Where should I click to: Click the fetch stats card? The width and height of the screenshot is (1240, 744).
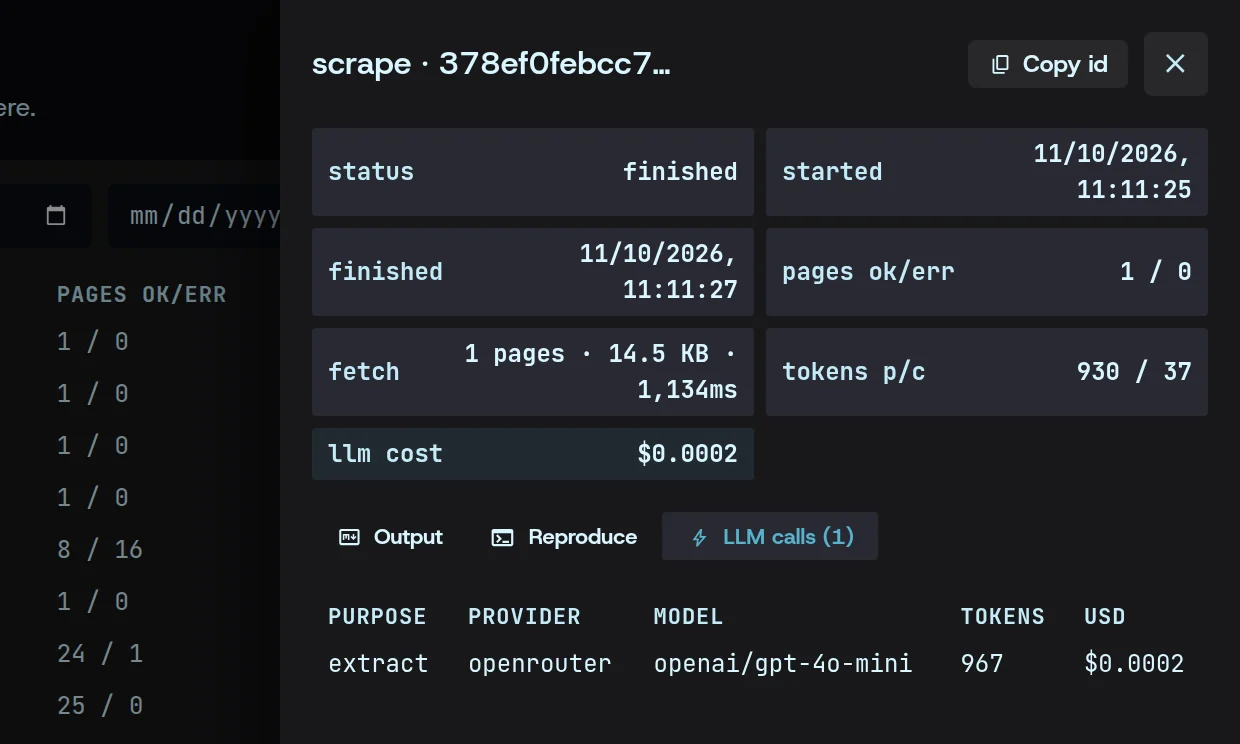(x=533, y=372)
